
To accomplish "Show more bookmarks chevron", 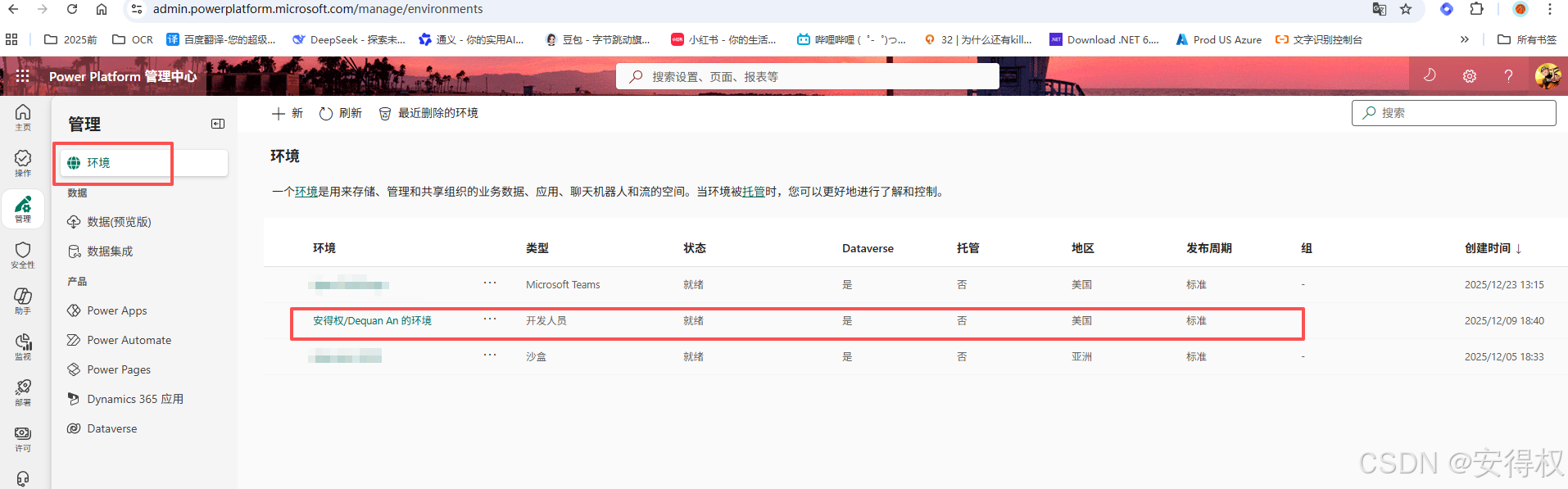I will (x=1465, y=39).
